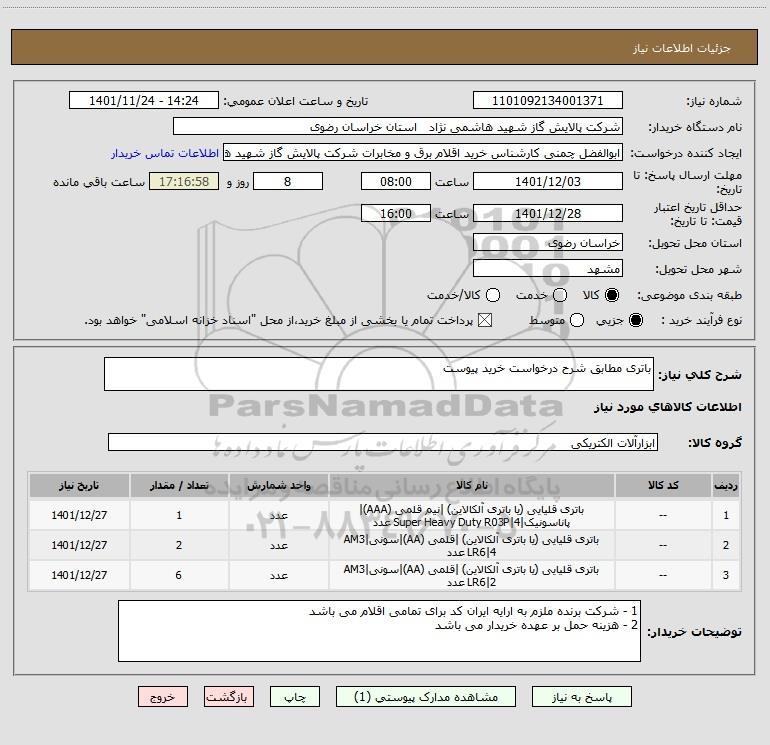This screenshot has width=770, height=745.
Task: Click the delivery province field خراسان رضوی
Action: pos(548,243)
